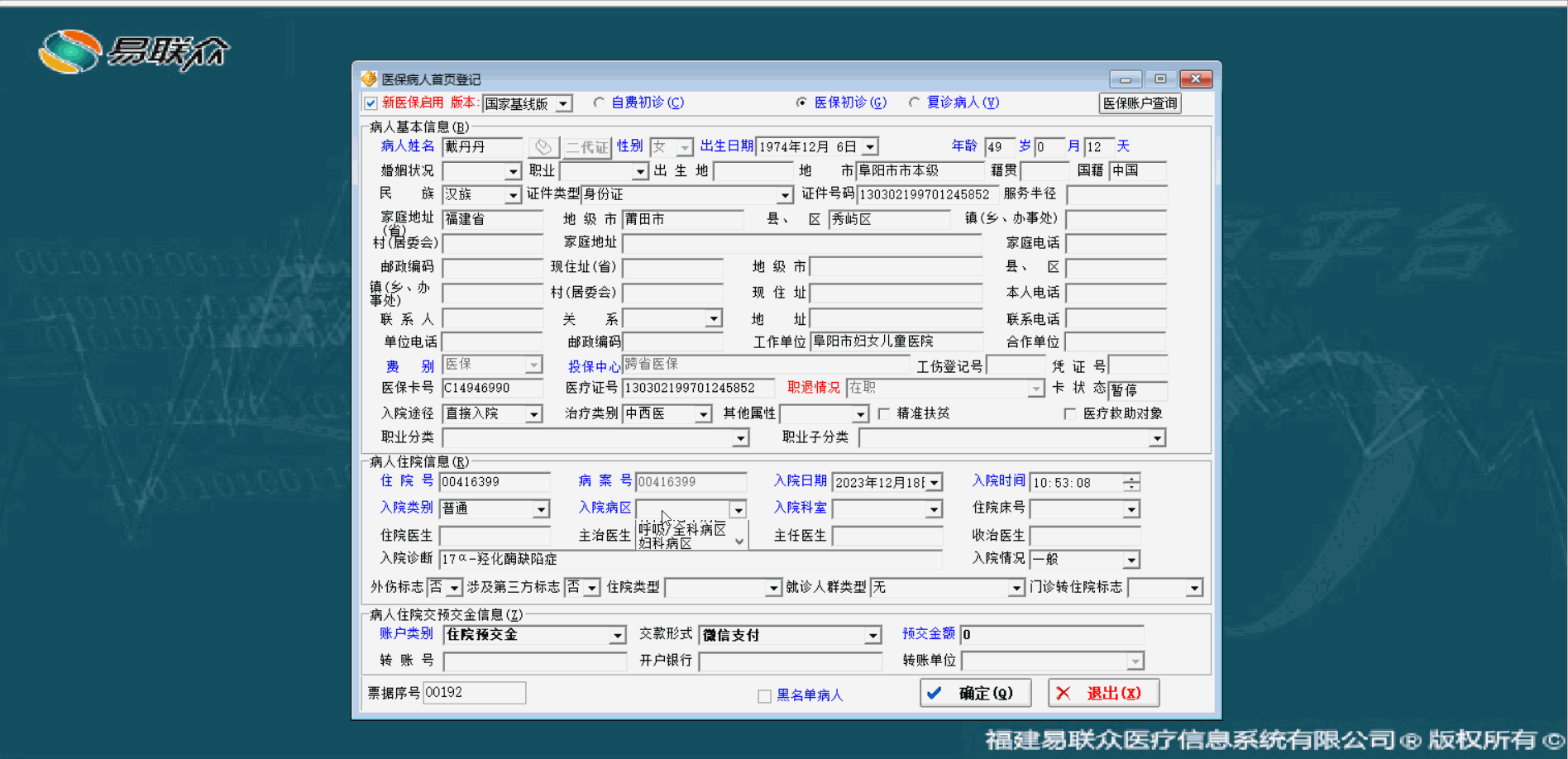1568x759 pixels.
Task: Toggle the 新医保启用 checkbox
Action: [371, 103]
